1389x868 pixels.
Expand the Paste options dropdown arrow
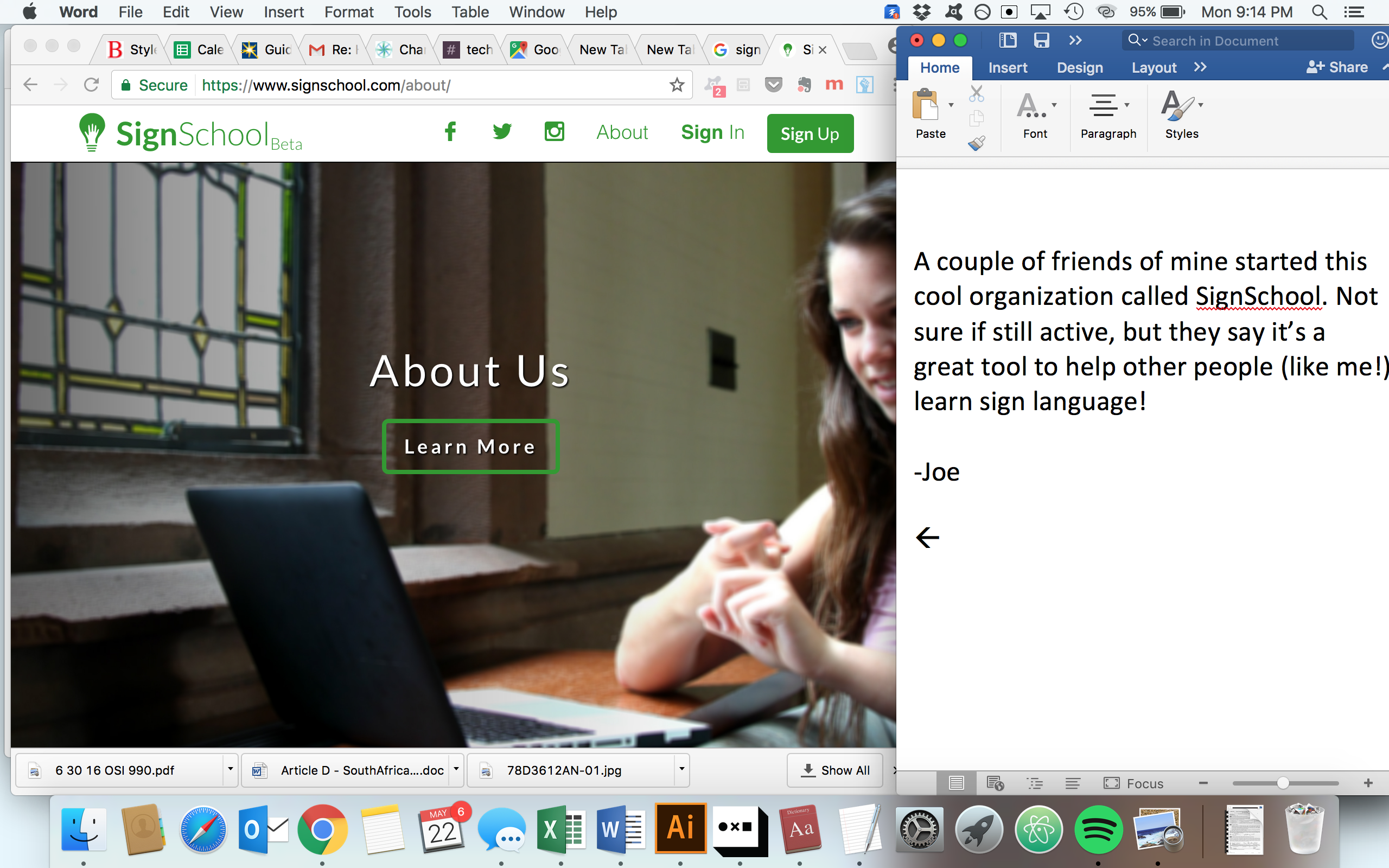pyautogui.click(x=951, y=105)
